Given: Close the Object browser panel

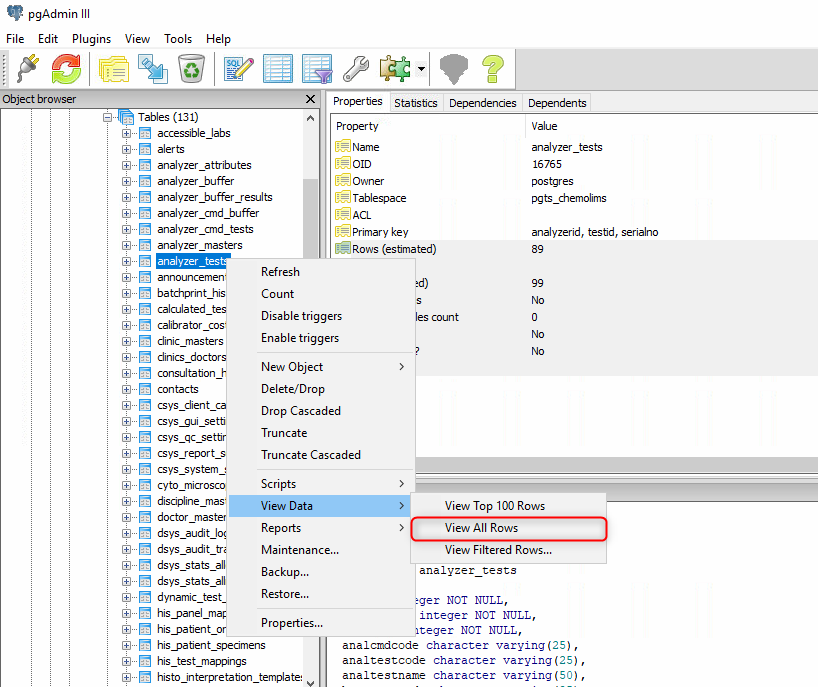Looking at the screenshot, I should point(310,99).
